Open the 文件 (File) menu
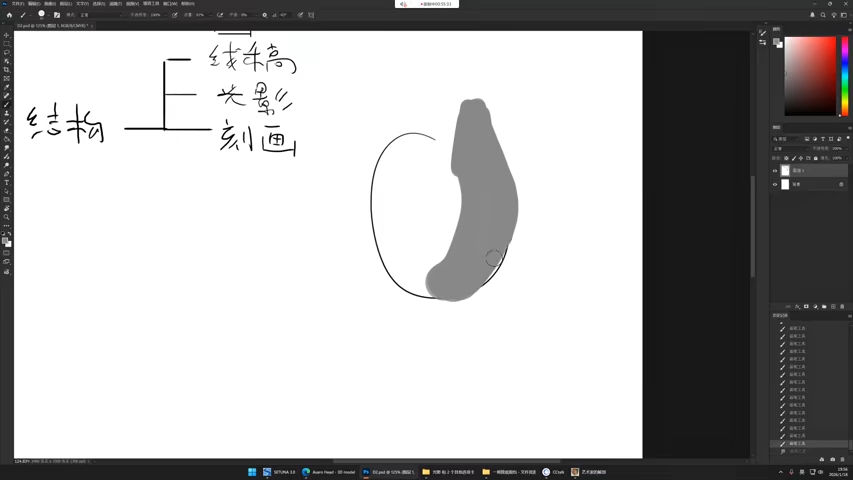This screenshot has width=853, height=480. (17, 4)
